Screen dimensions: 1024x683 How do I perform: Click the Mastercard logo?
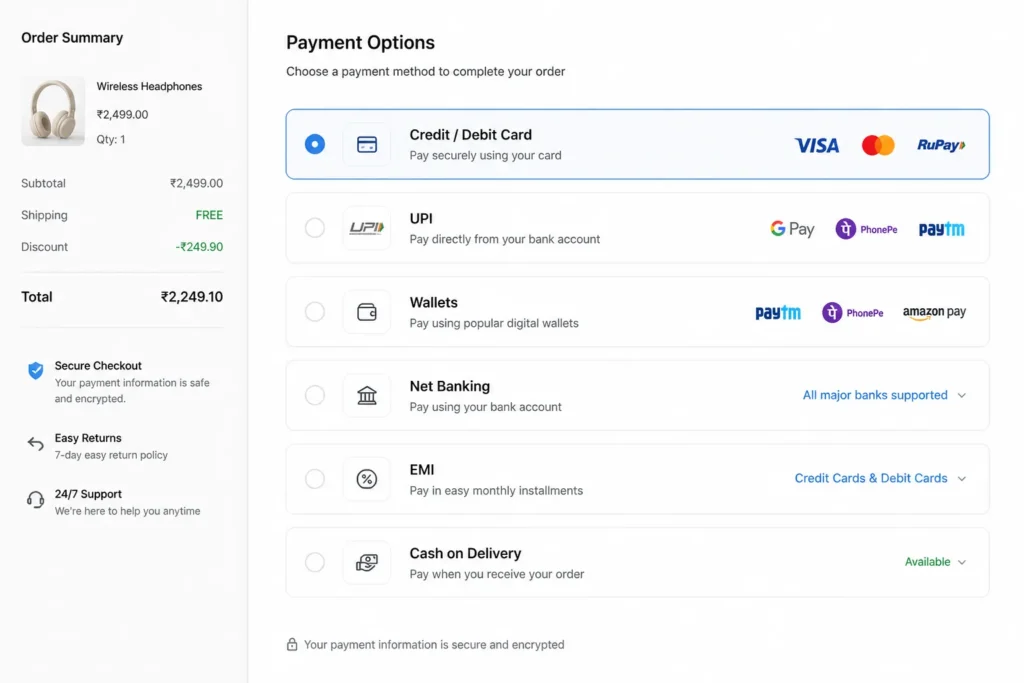(878, 145)
